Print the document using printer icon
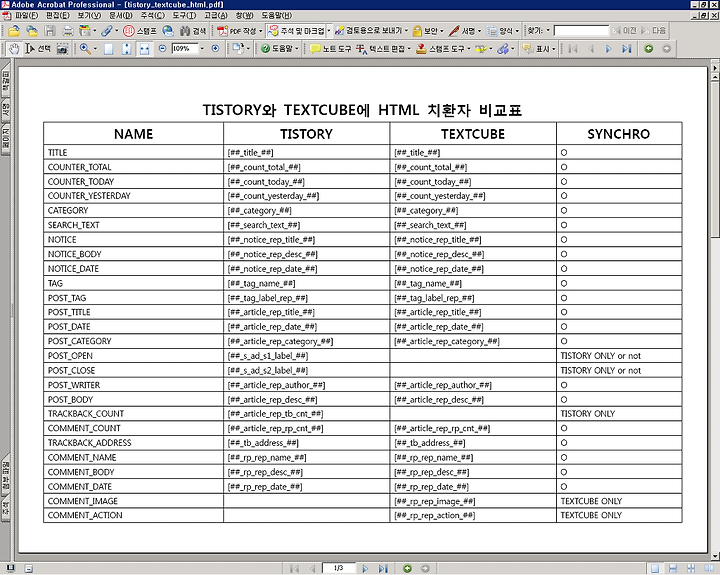 tap(68, 31)
